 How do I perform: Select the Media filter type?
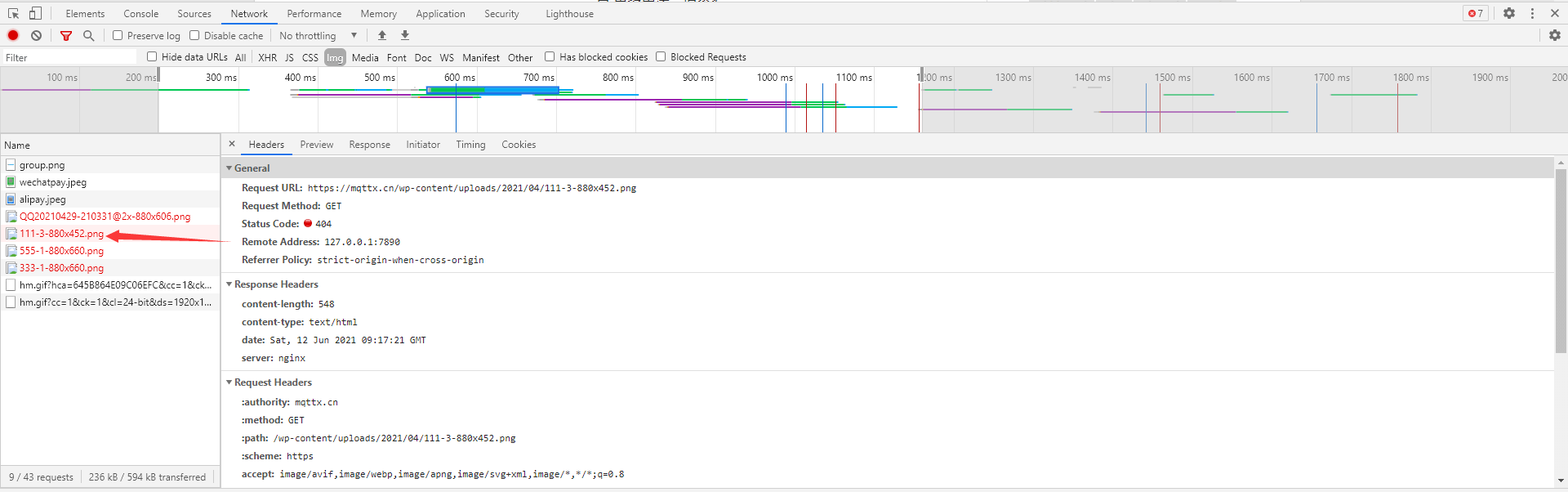365,57
